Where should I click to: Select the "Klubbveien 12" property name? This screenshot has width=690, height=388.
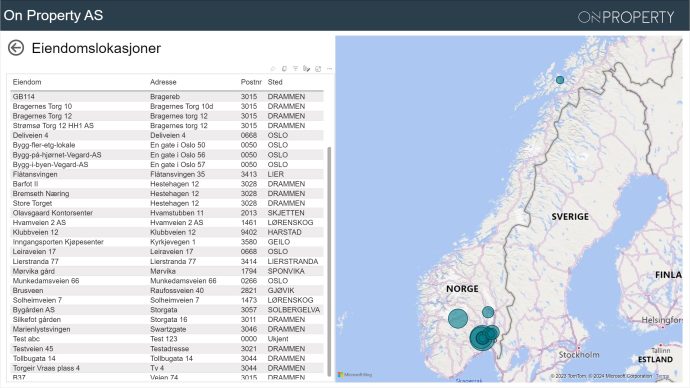[x=35, y=232]
